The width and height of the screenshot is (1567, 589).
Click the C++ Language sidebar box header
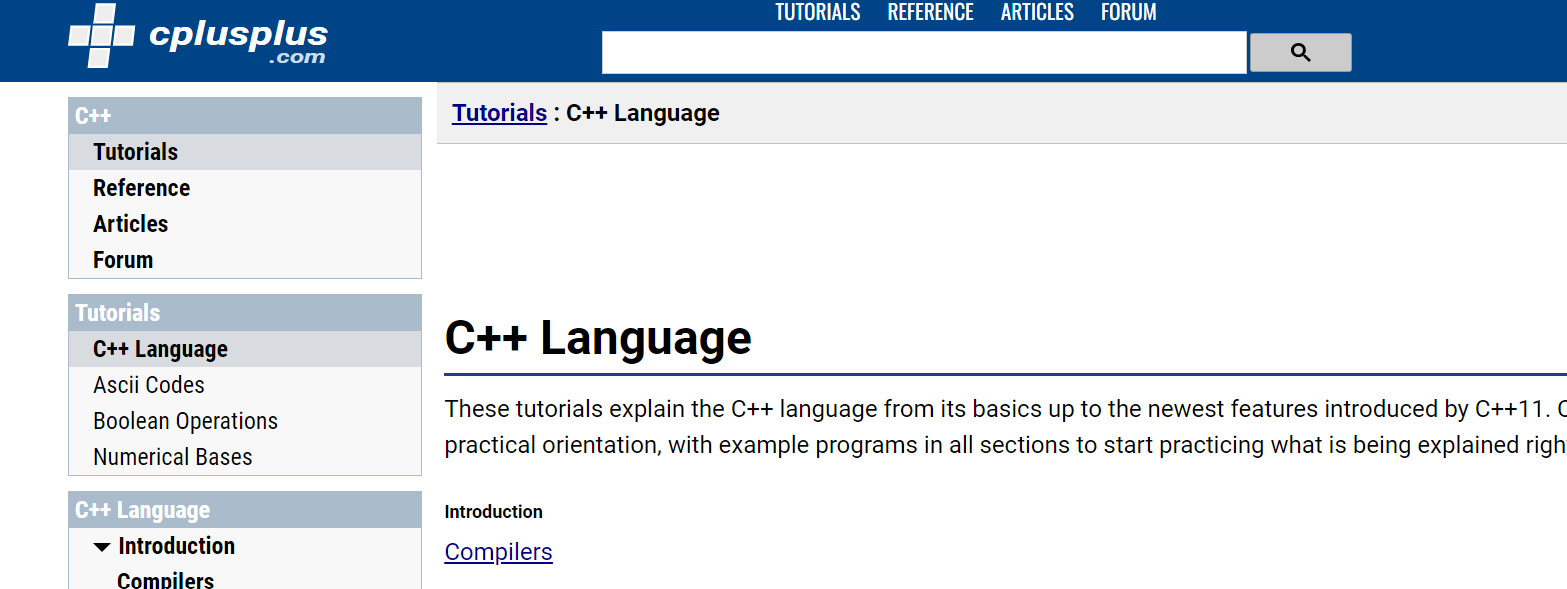point(245,510)
